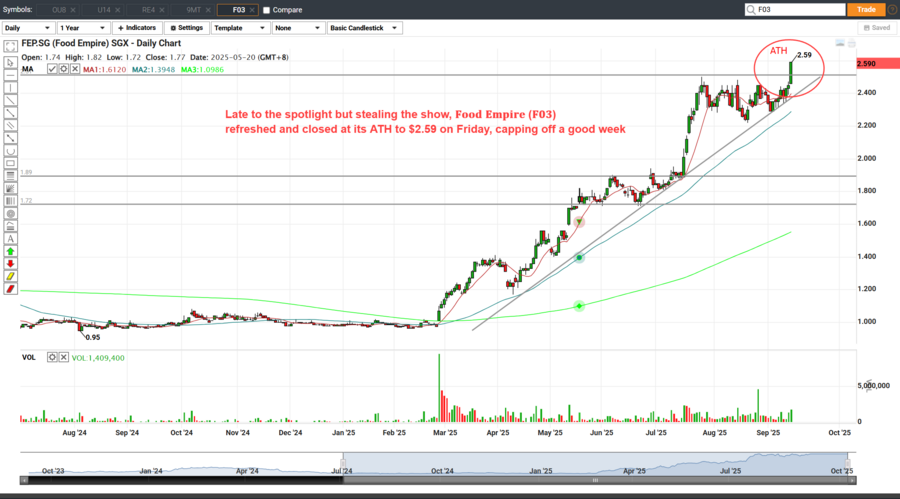Open the Template dropdown
The height and width of the screenshot is (499, 900).
point(240,28)
